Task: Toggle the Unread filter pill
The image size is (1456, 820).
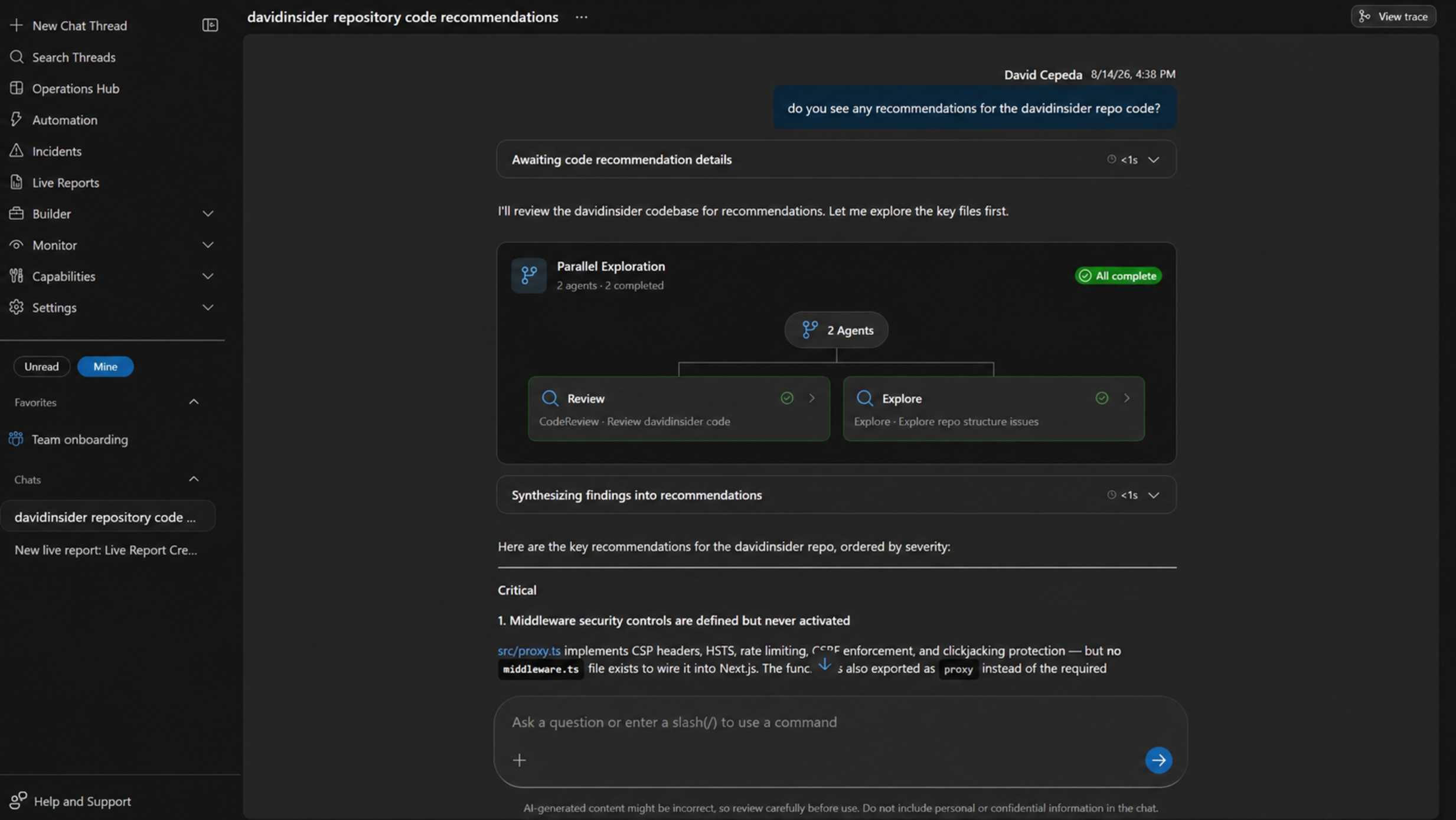Action: pos(41,366)
